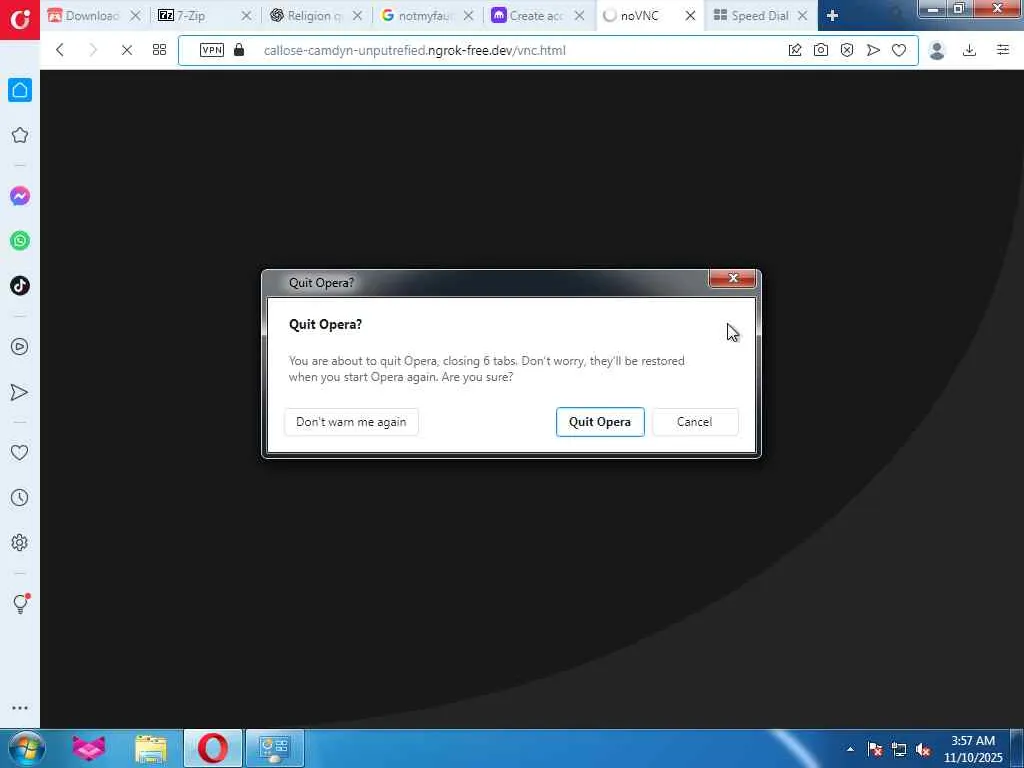
Task: Open the tab islands grid button
Action: tap(159, 50)
